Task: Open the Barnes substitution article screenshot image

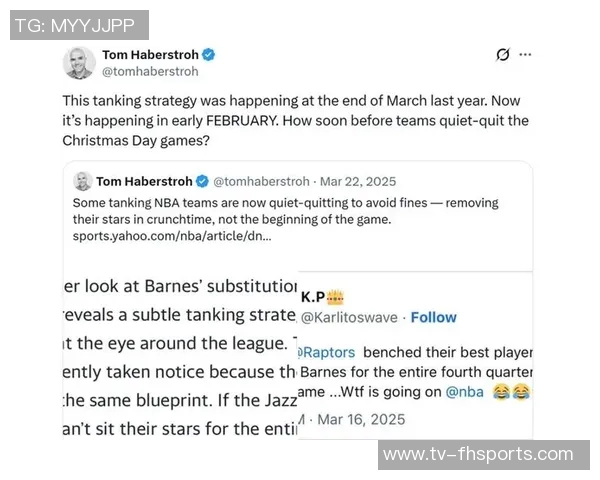Action: tap(180, 355)
